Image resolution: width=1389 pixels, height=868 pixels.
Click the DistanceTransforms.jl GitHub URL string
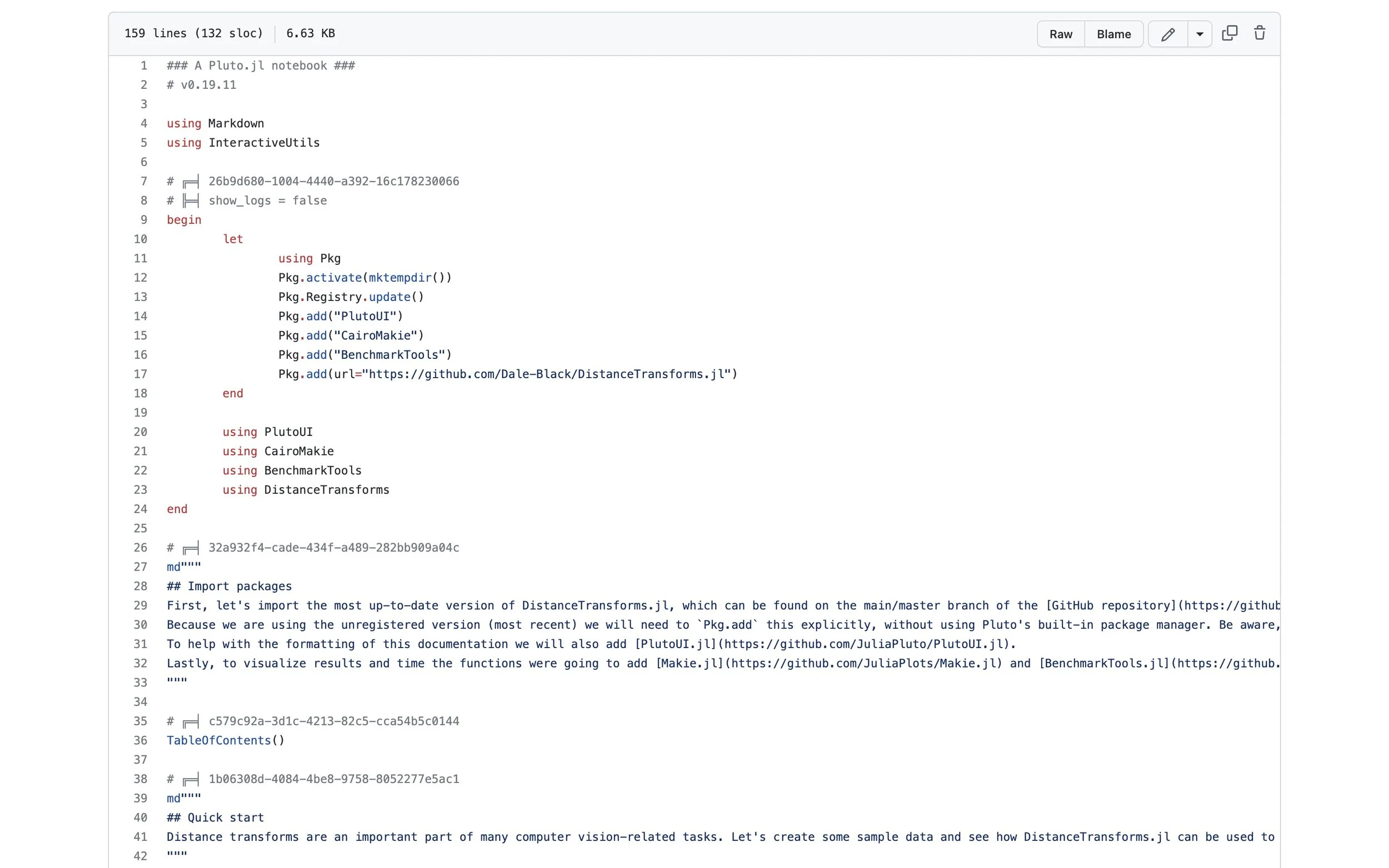(546, 374)
